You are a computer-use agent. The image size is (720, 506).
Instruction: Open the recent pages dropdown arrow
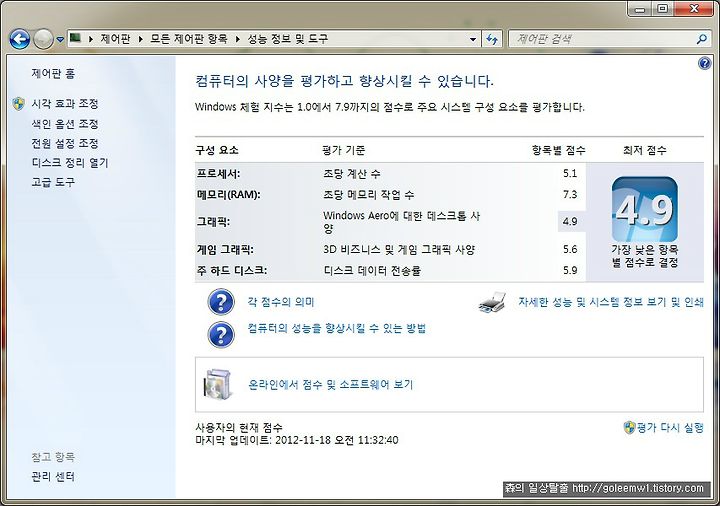coord(60,40)
